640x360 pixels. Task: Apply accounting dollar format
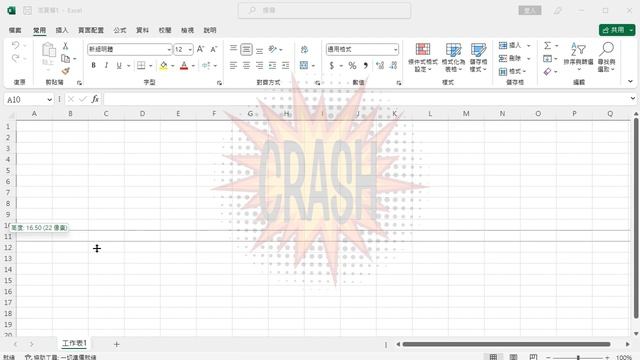tap(331, 65)
